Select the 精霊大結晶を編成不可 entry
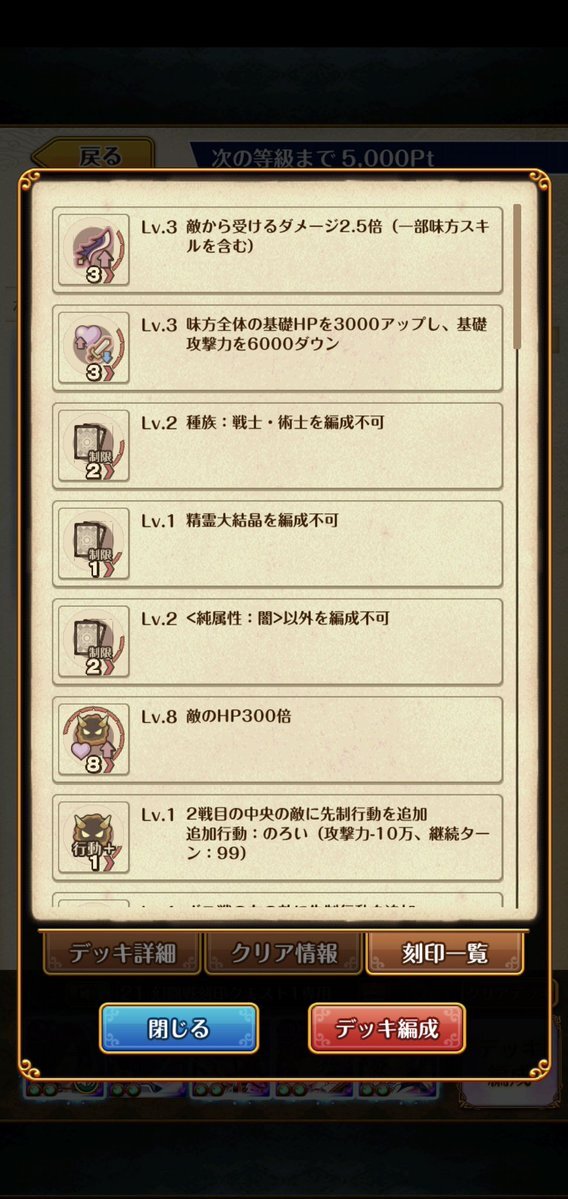The image size is (568, 1199). coord(278,544)
